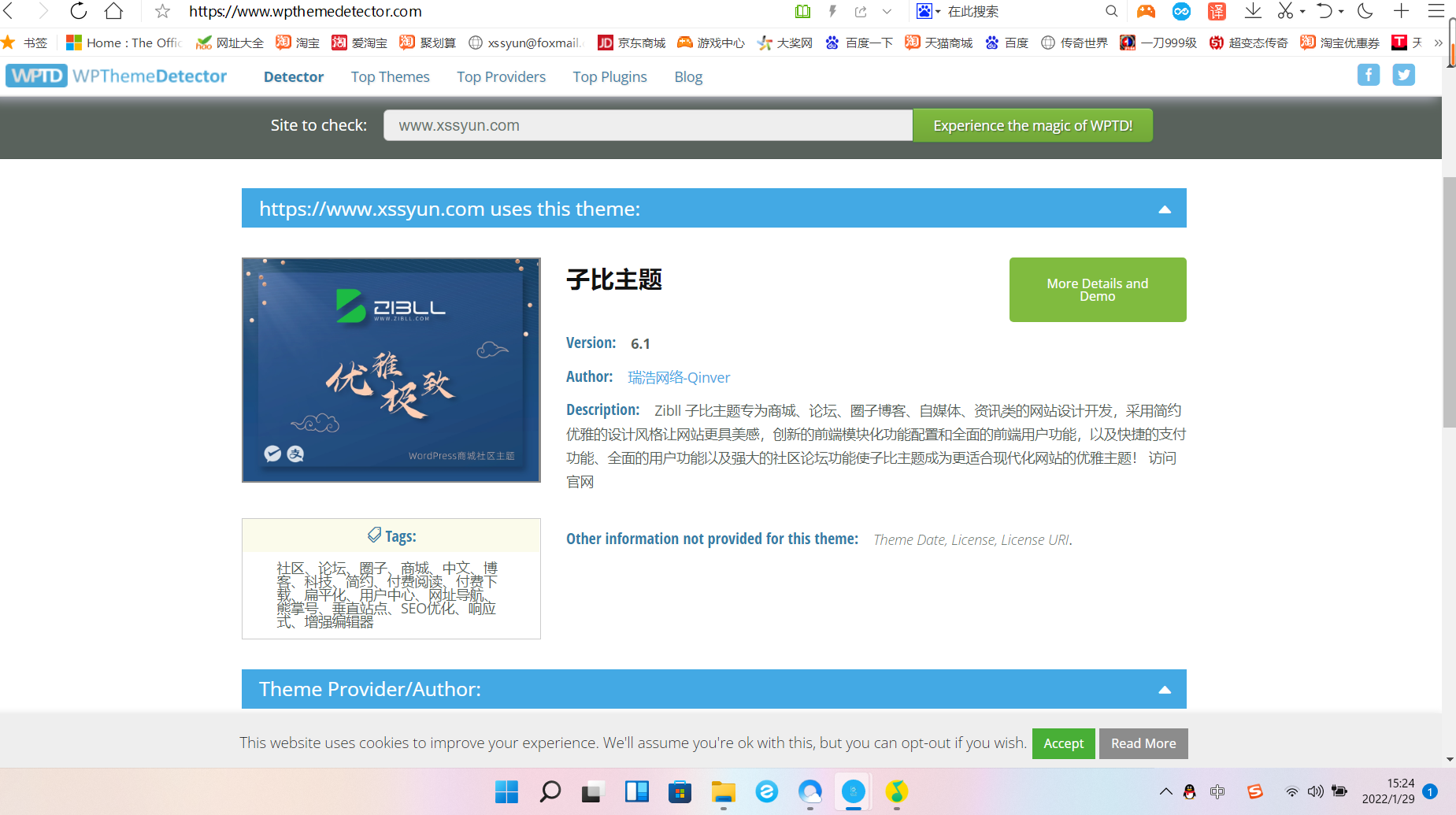Expand the address bar dropdown chevron
The image size is (1456, 815).
(x=887, y=11)
